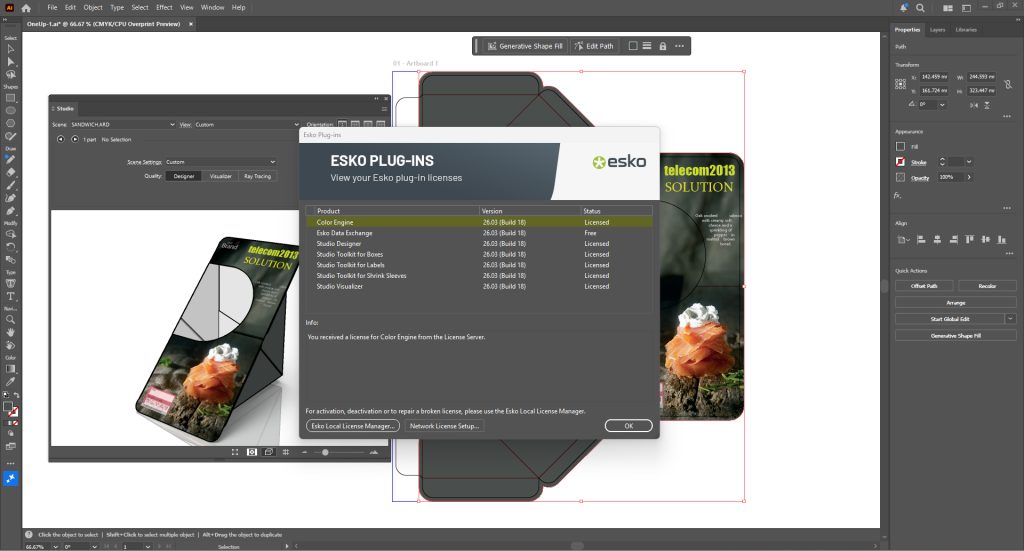The height and width of the screenshot is (551, 1024).
Task: Activate the Zoom magnifier tool
Action: tap(10, 320)
